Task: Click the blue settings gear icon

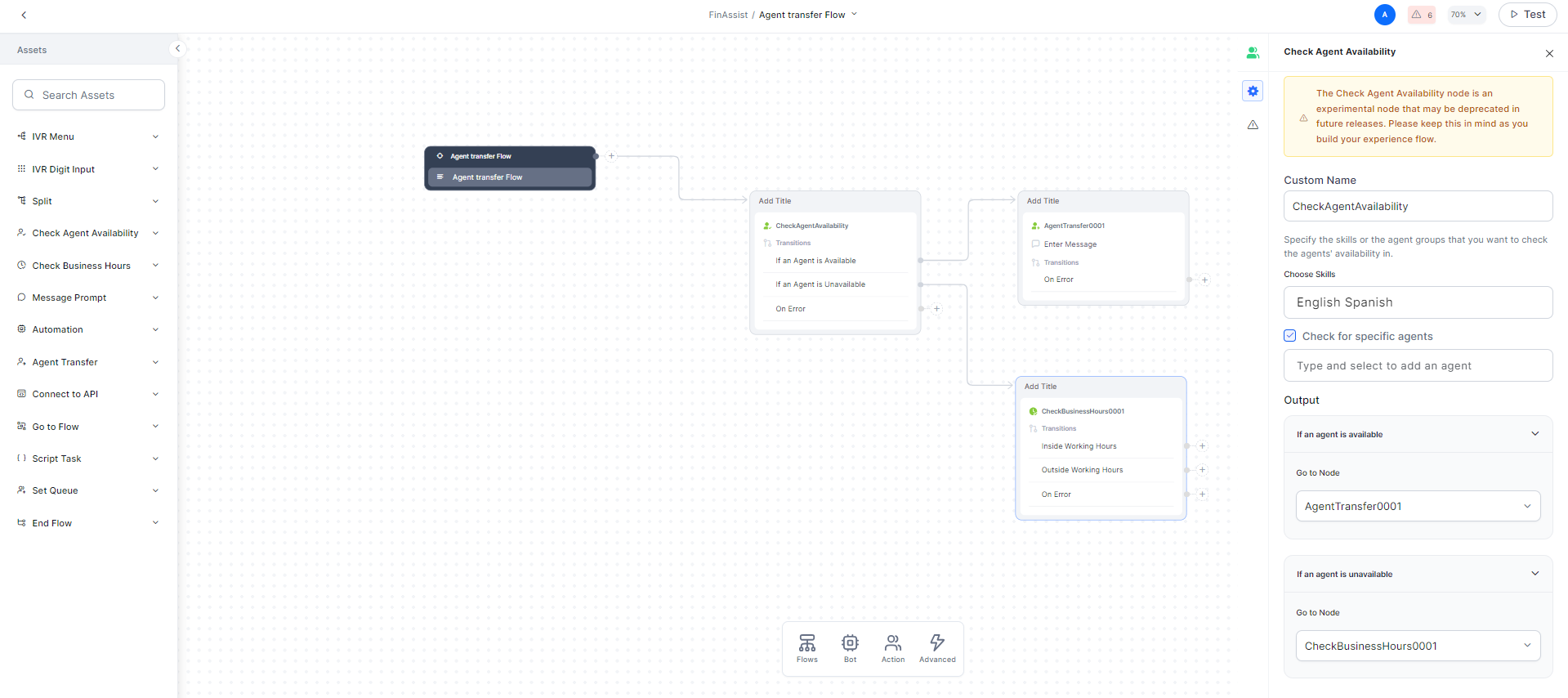Action: (x=1253, y=91)
